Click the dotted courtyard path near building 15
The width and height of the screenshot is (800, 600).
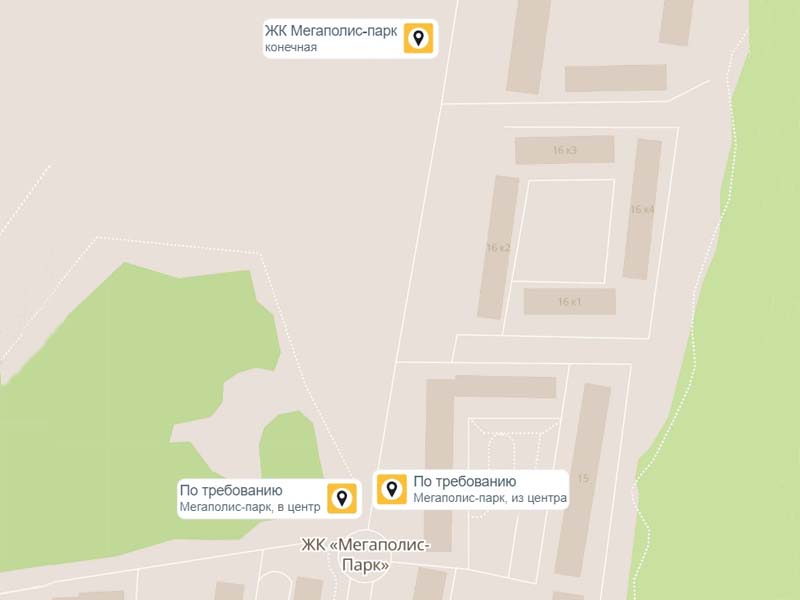[x=513, y=449]
